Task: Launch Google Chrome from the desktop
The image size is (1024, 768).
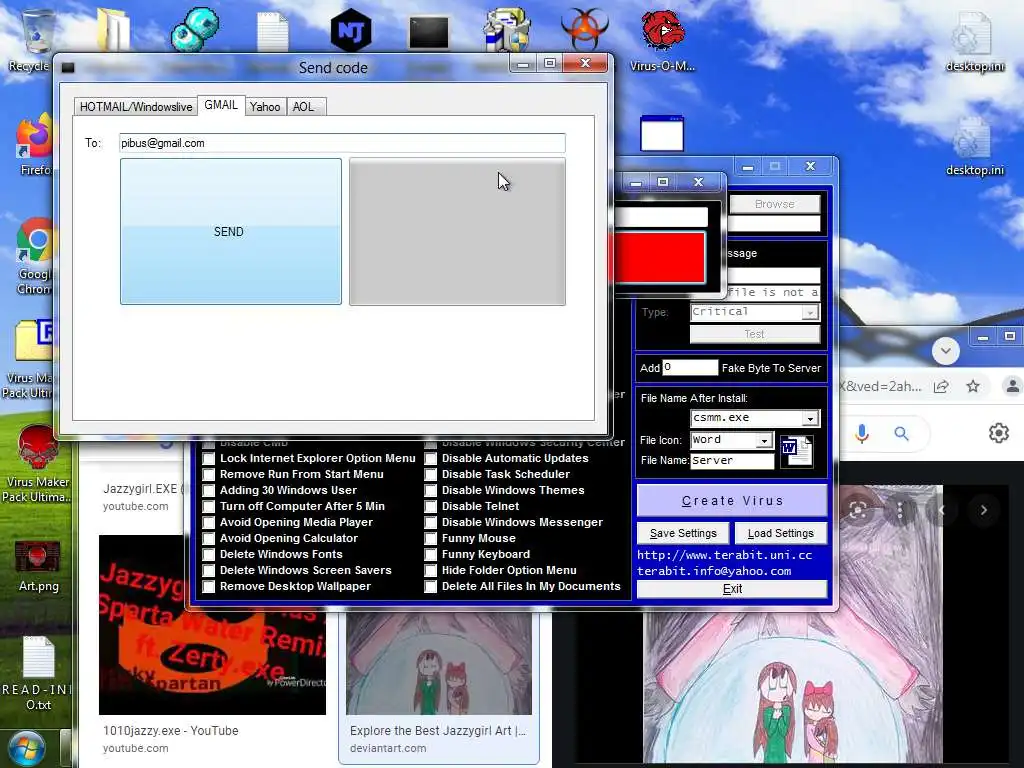Action: pyautogui.click(x=35, y=242)
